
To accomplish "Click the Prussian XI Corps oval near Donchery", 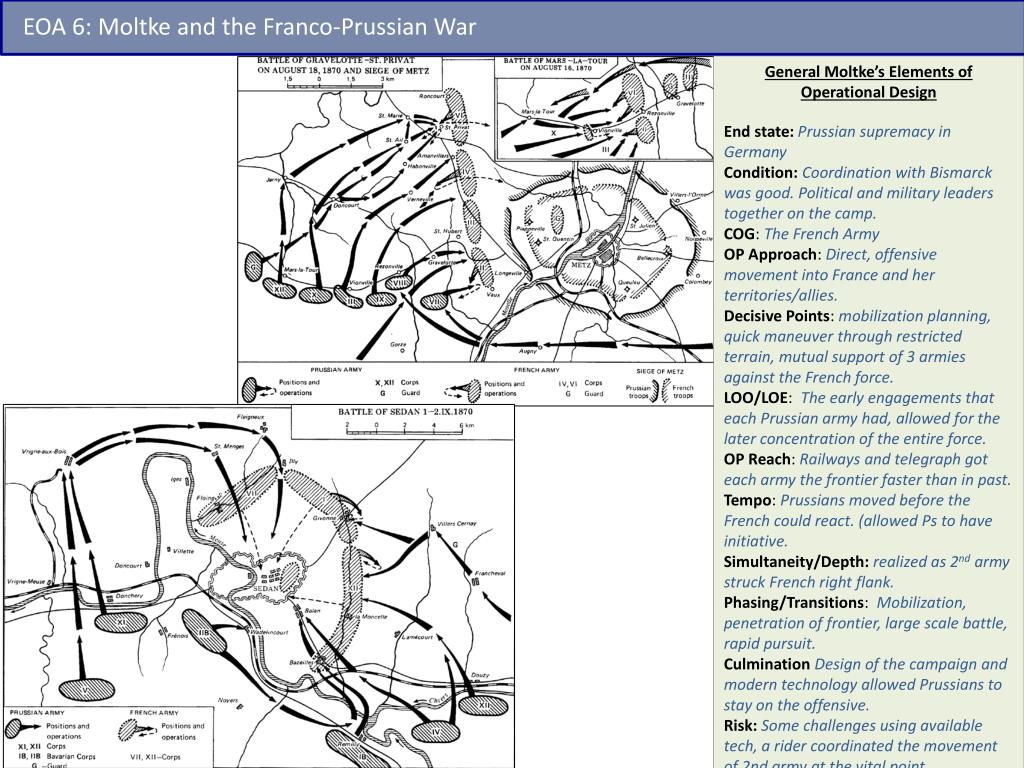I will click(x=121, y=622).
